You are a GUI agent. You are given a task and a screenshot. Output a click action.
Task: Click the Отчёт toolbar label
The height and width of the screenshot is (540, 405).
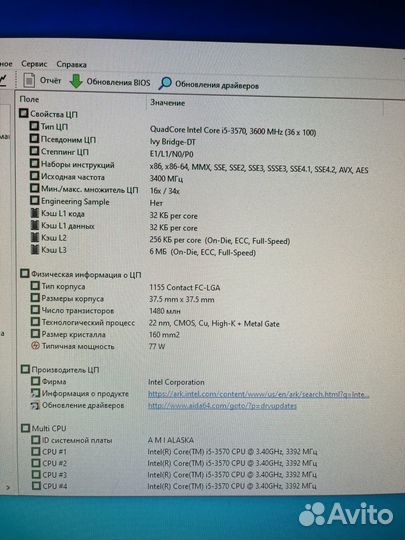tap(50, 81)
